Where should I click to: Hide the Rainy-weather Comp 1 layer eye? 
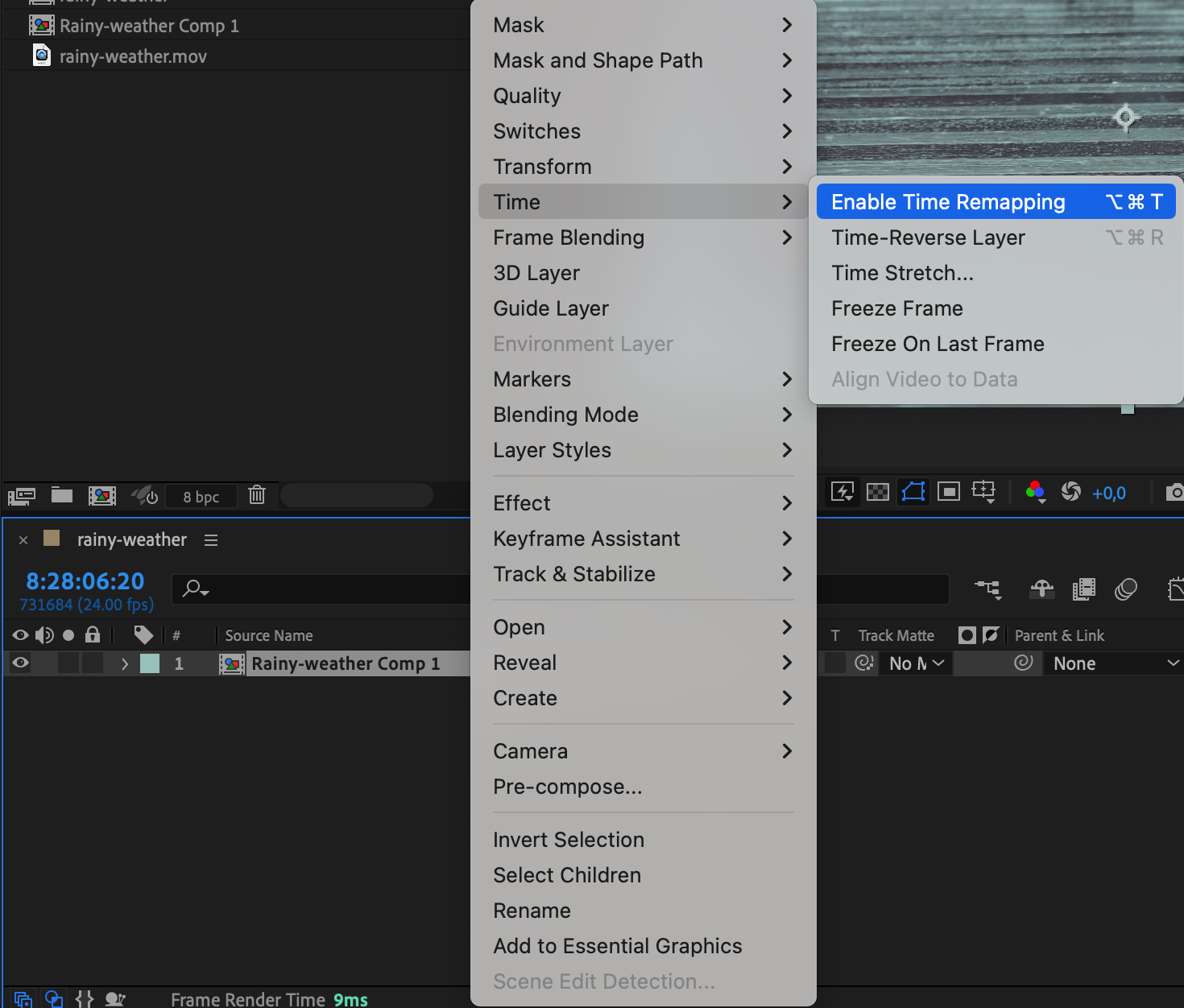[x=21, y=663]
